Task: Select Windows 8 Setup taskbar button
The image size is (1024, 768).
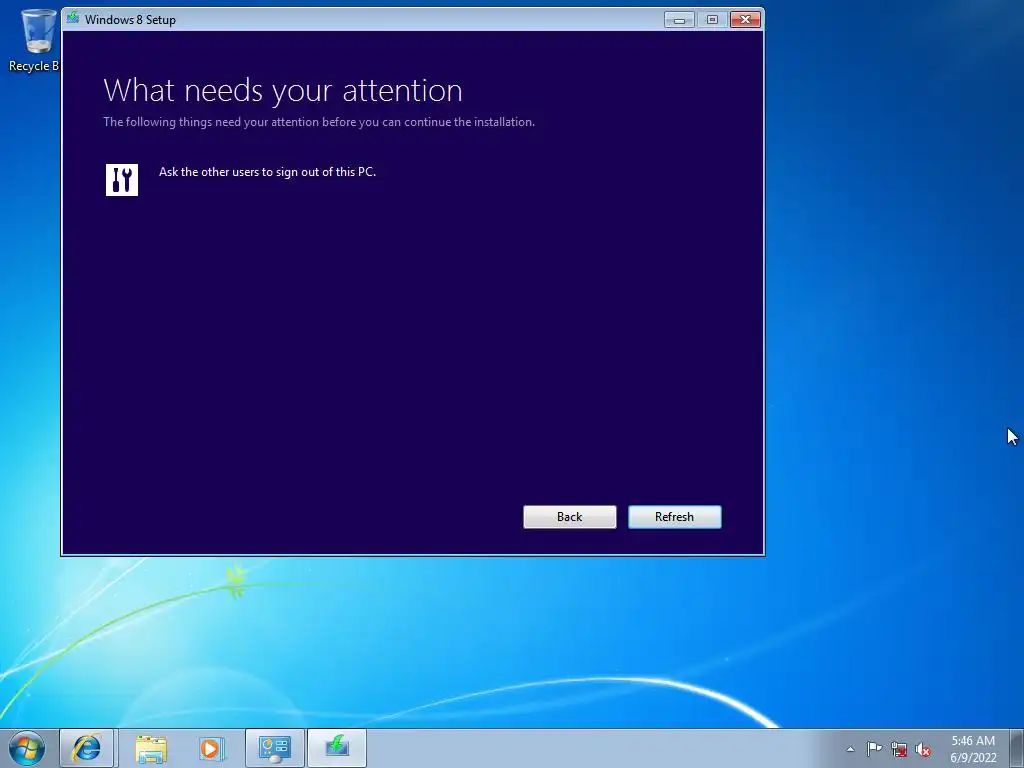Action: point(337,748)
